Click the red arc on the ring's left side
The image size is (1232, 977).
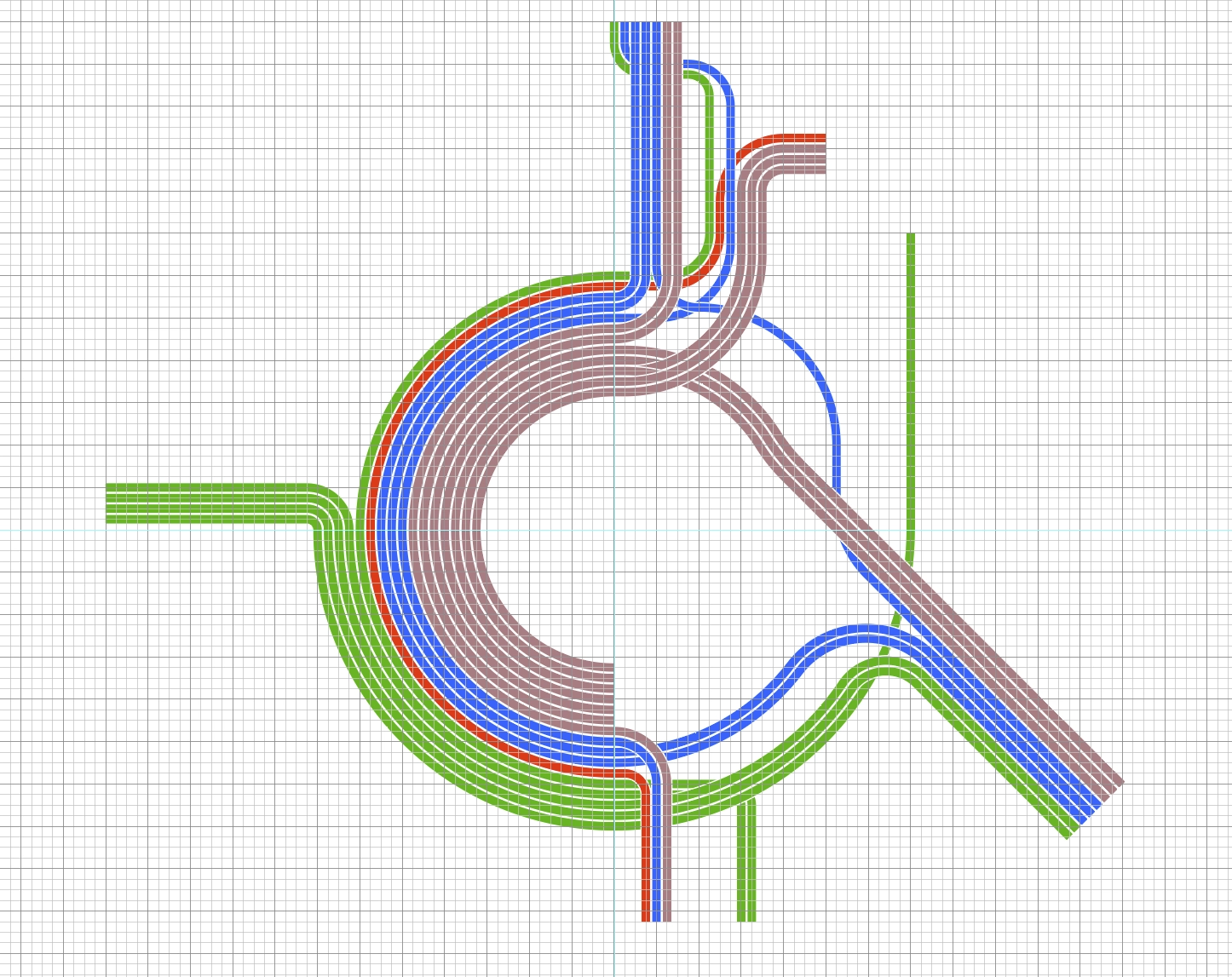point(373,530)
